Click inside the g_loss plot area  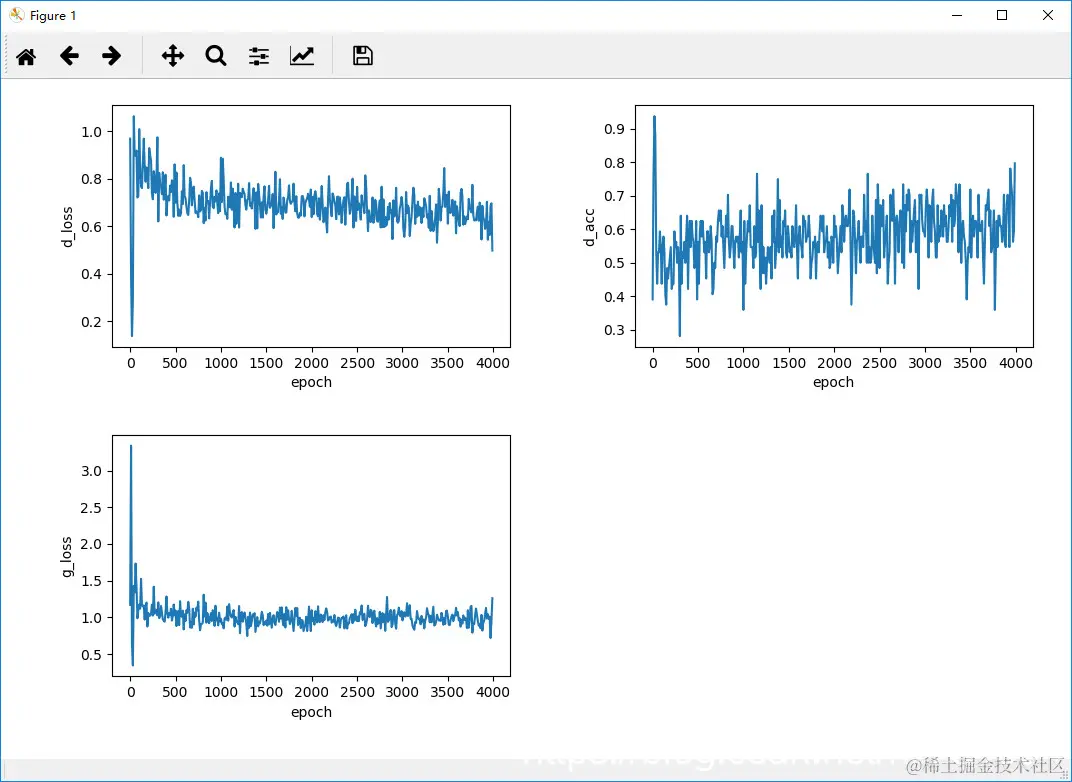point(311,556)
